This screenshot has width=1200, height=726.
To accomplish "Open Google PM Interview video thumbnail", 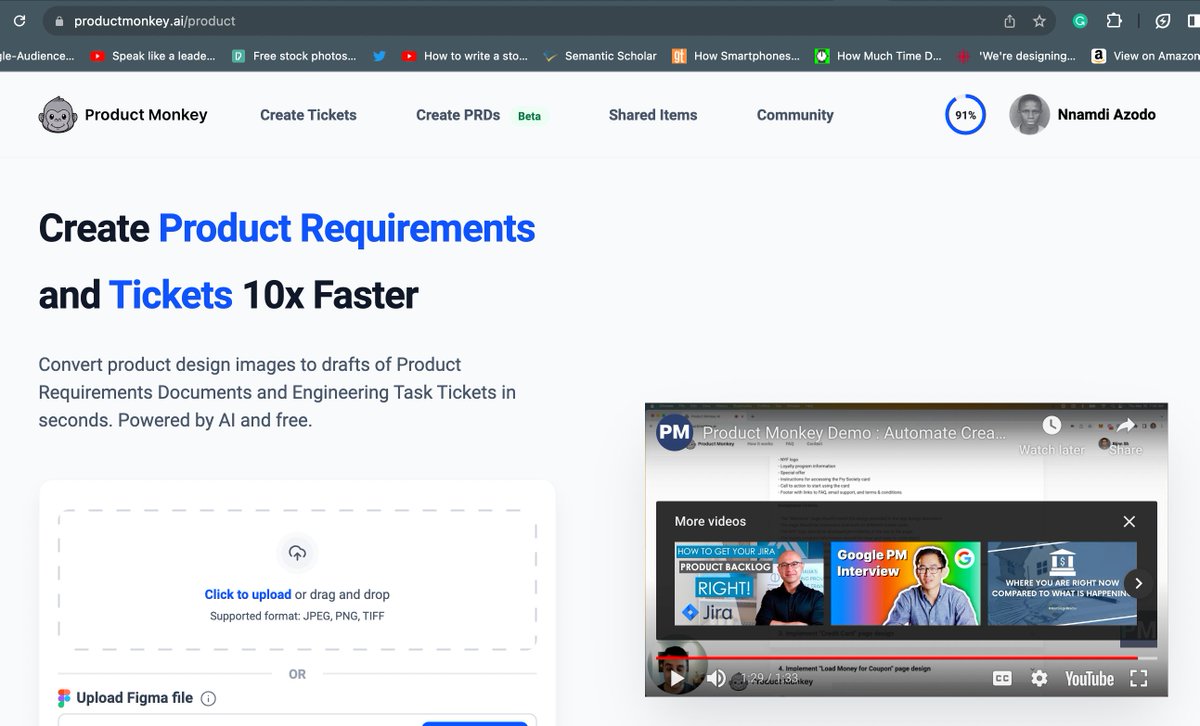I will [905, 583].
